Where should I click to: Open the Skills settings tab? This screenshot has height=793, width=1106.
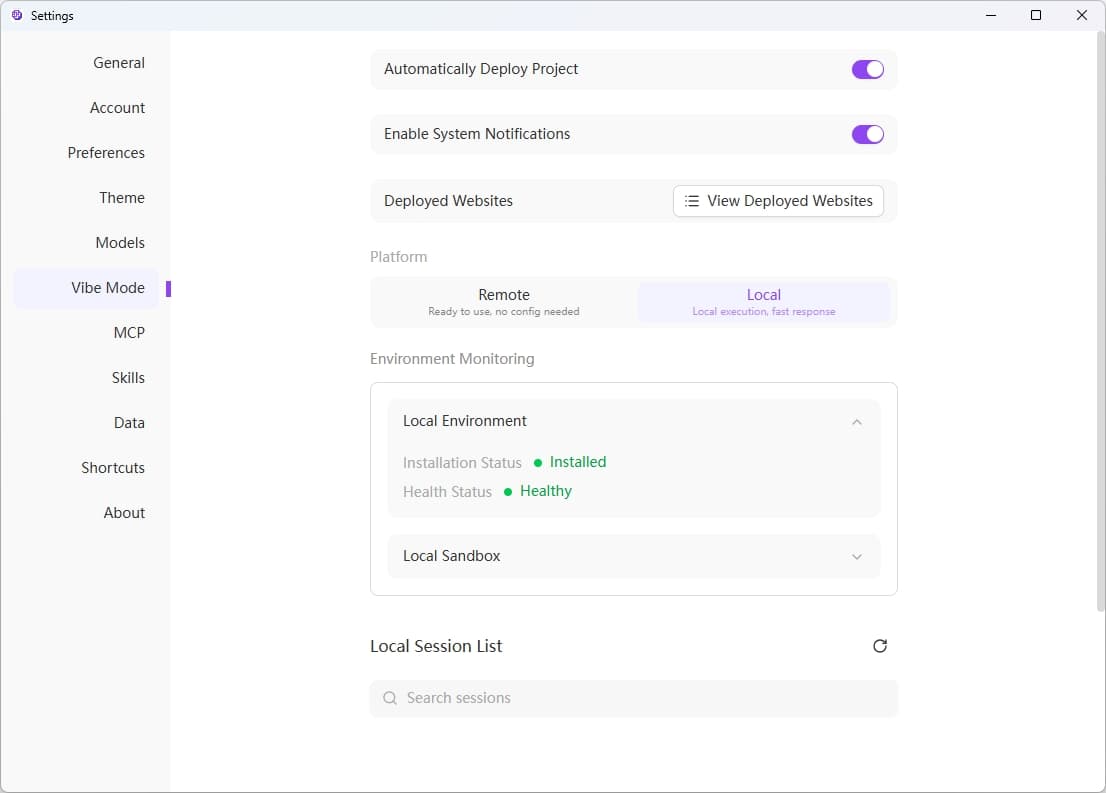point(128,378)
